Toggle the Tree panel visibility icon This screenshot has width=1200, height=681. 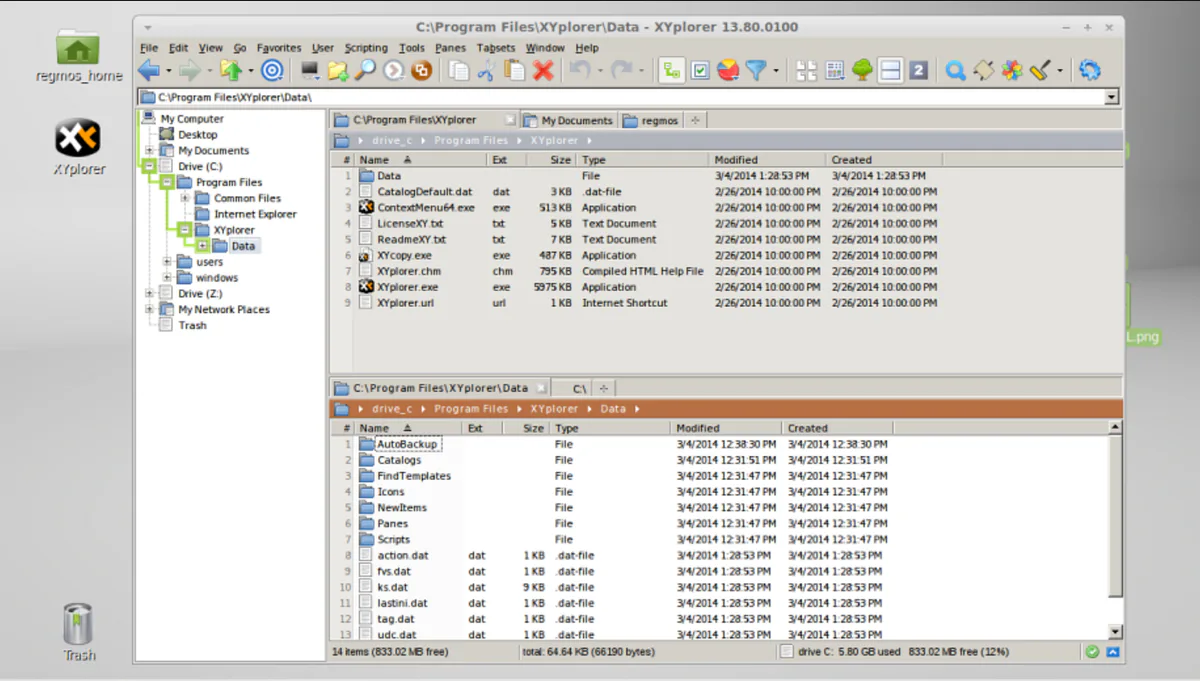863,70
